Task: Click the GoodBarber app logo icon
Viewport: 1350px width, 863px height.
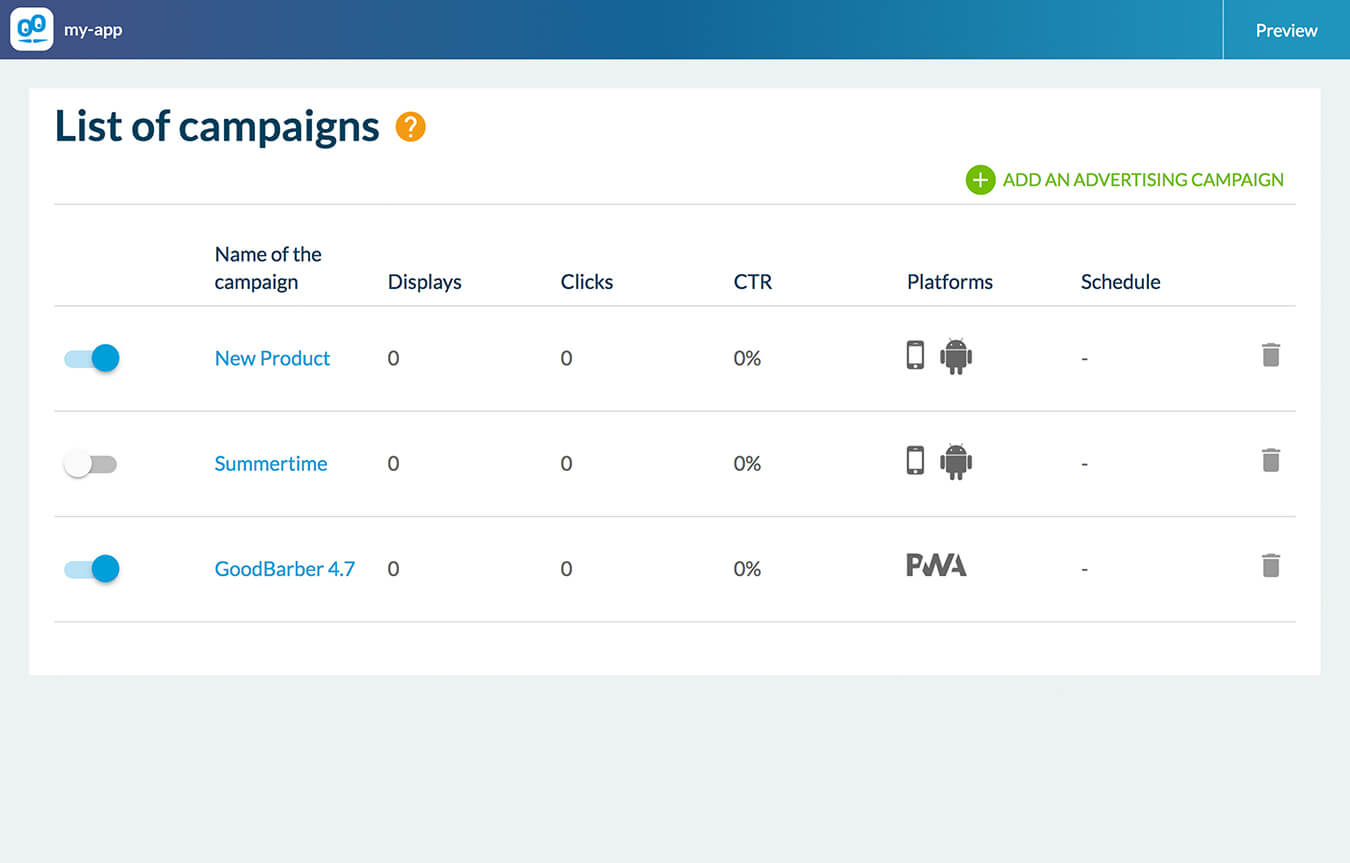Action: click(32, 29)
